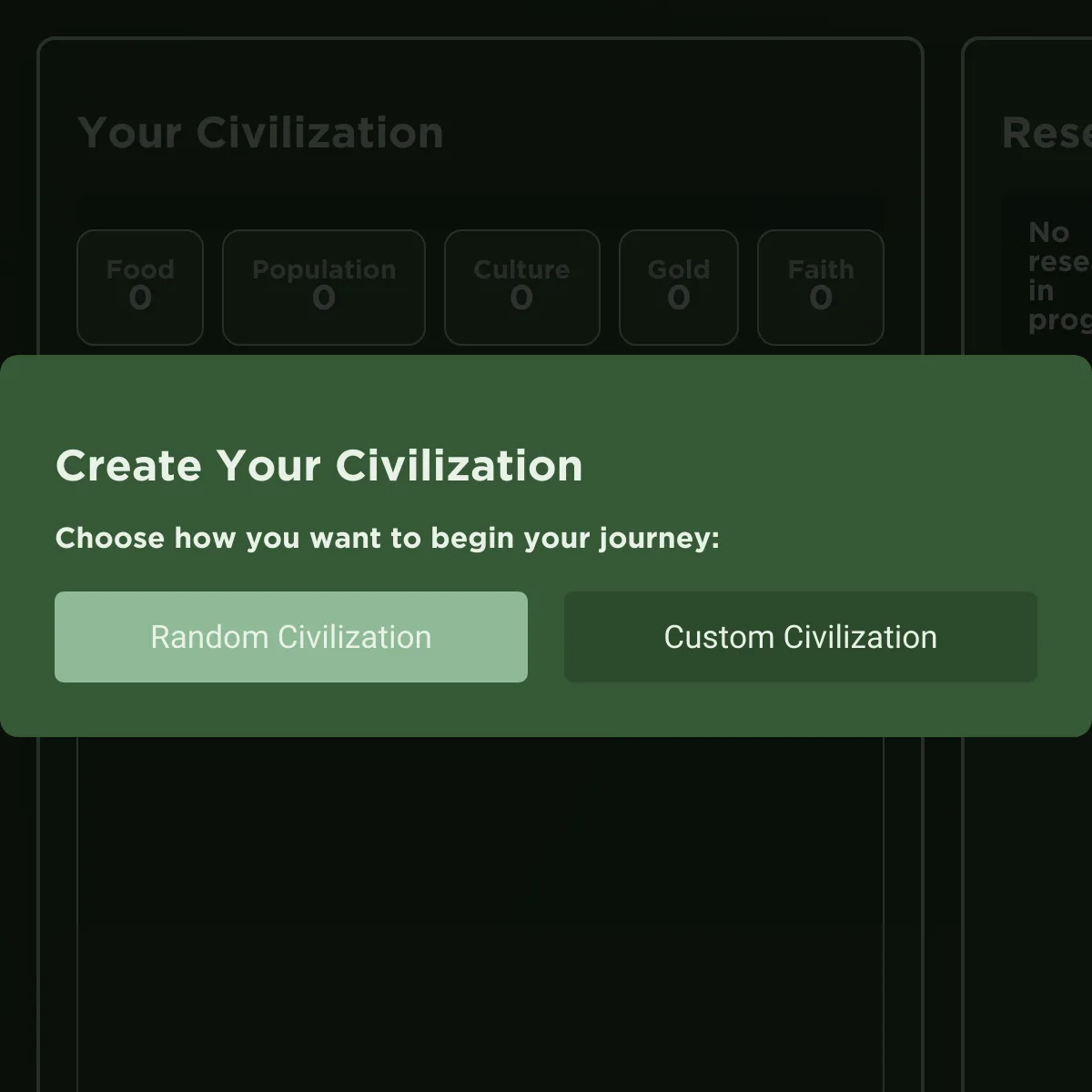Click the dialog gap between the two buttons
Image resolution: width=1092 pixels, height=1092 pixels.
546,637
